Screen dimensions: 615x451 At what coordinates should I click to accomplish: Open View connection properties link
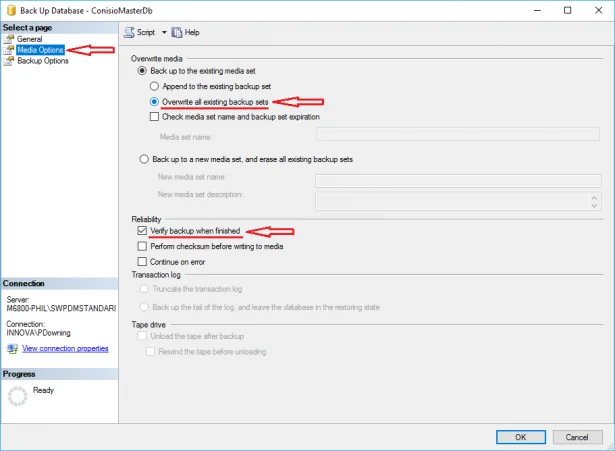(x=65, y=348)
